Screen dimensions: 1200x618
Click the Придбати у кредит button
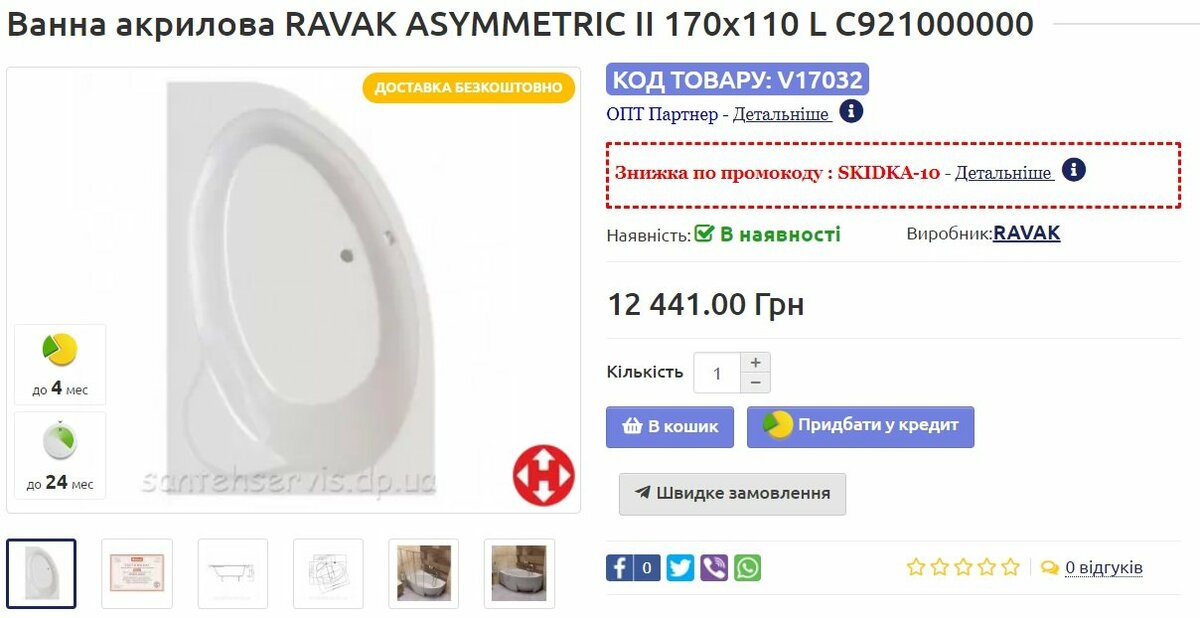click(860, 427)
